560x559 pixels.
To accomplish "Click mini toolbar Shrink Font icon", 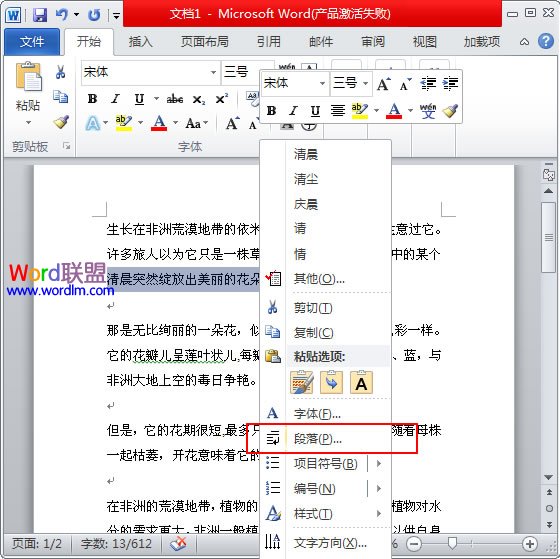I will (x=405, y=84).
